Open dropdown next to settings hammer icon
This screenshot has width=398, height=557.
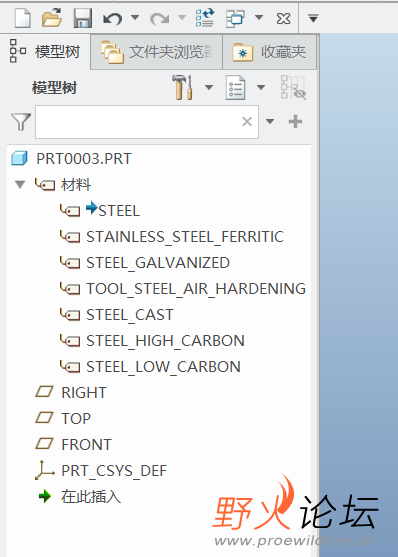click(209, 87)
